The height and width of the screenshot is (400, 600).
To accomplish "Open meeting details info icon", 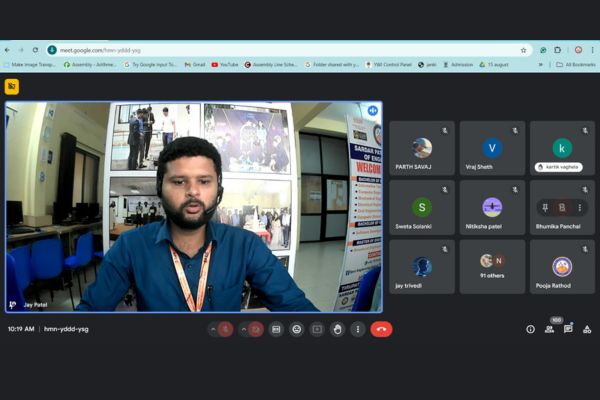I will click(x=530, y=329).
